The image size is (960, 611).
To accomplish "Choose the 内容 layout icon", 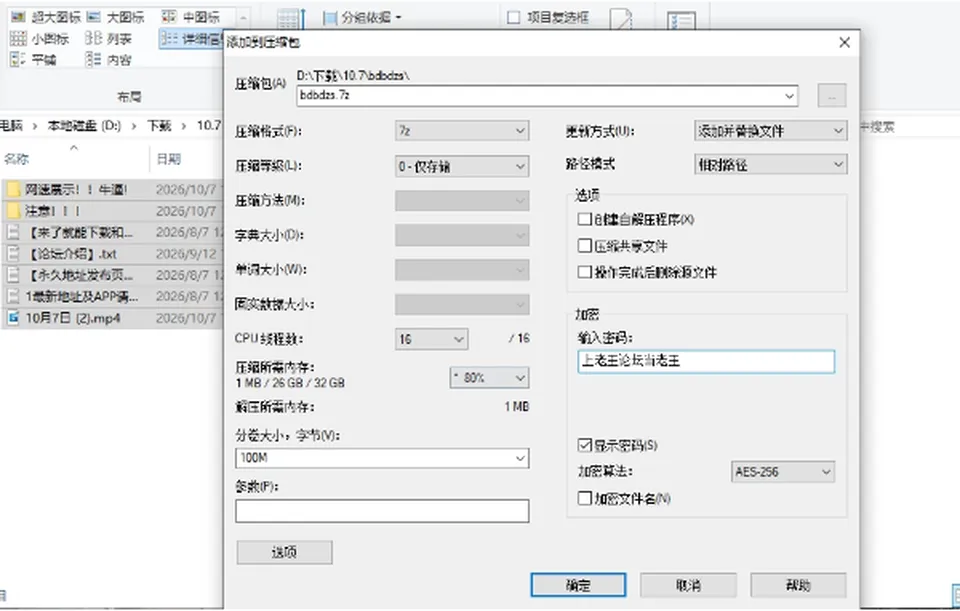I will tap(94, 59).
